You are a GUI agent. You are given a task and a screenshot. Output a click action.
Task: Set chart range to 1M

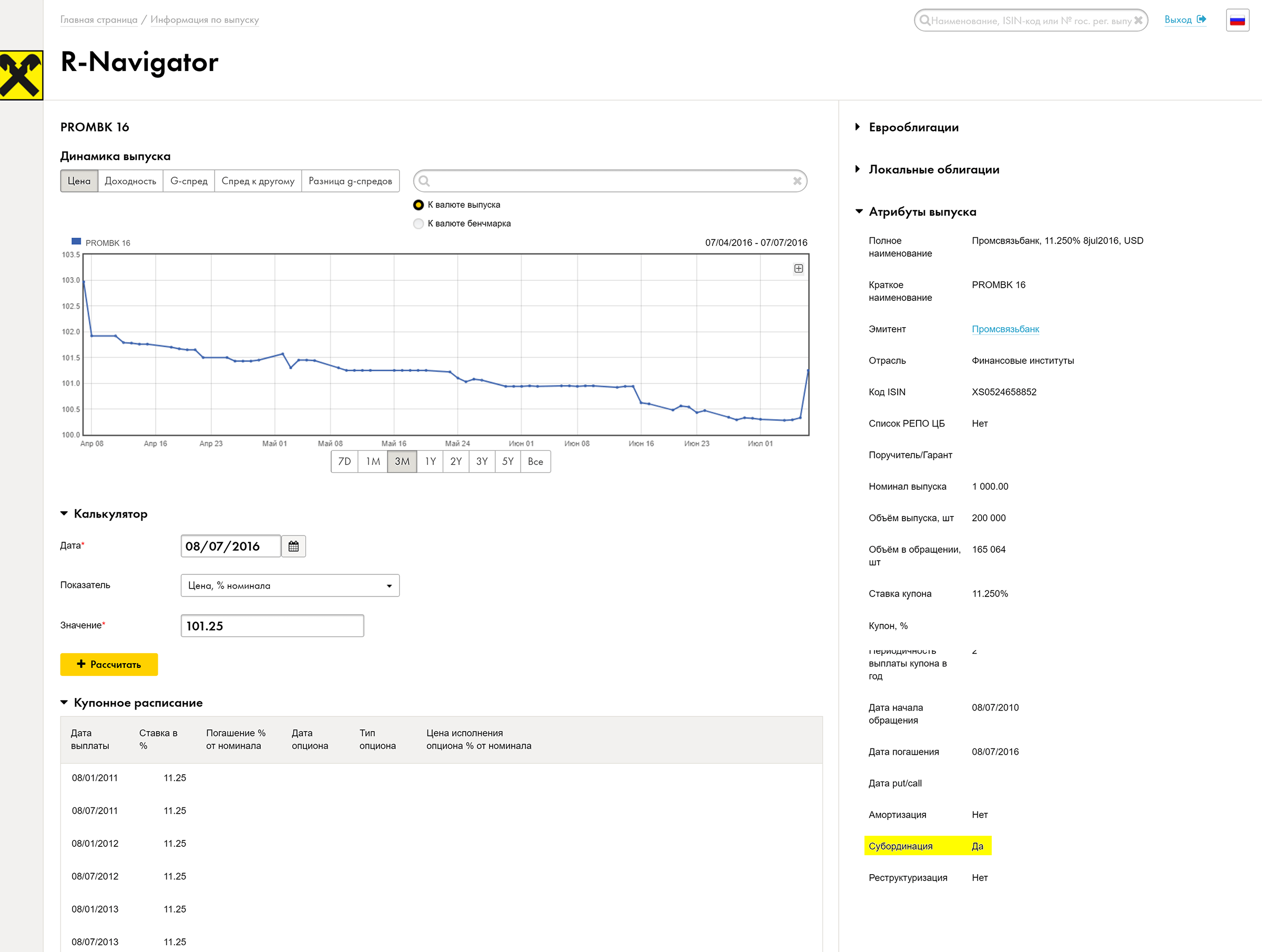373,461
